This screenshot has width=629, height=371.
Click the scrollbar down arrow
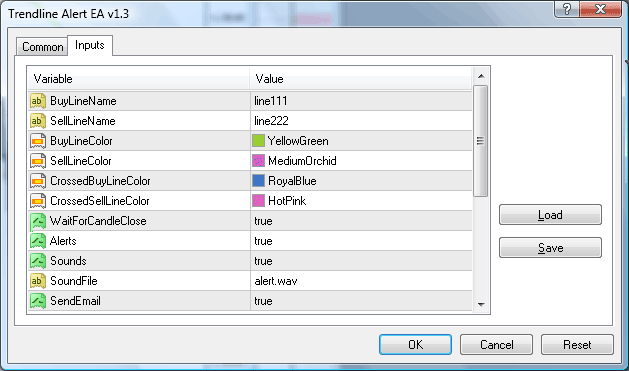(x=481, y=305)
